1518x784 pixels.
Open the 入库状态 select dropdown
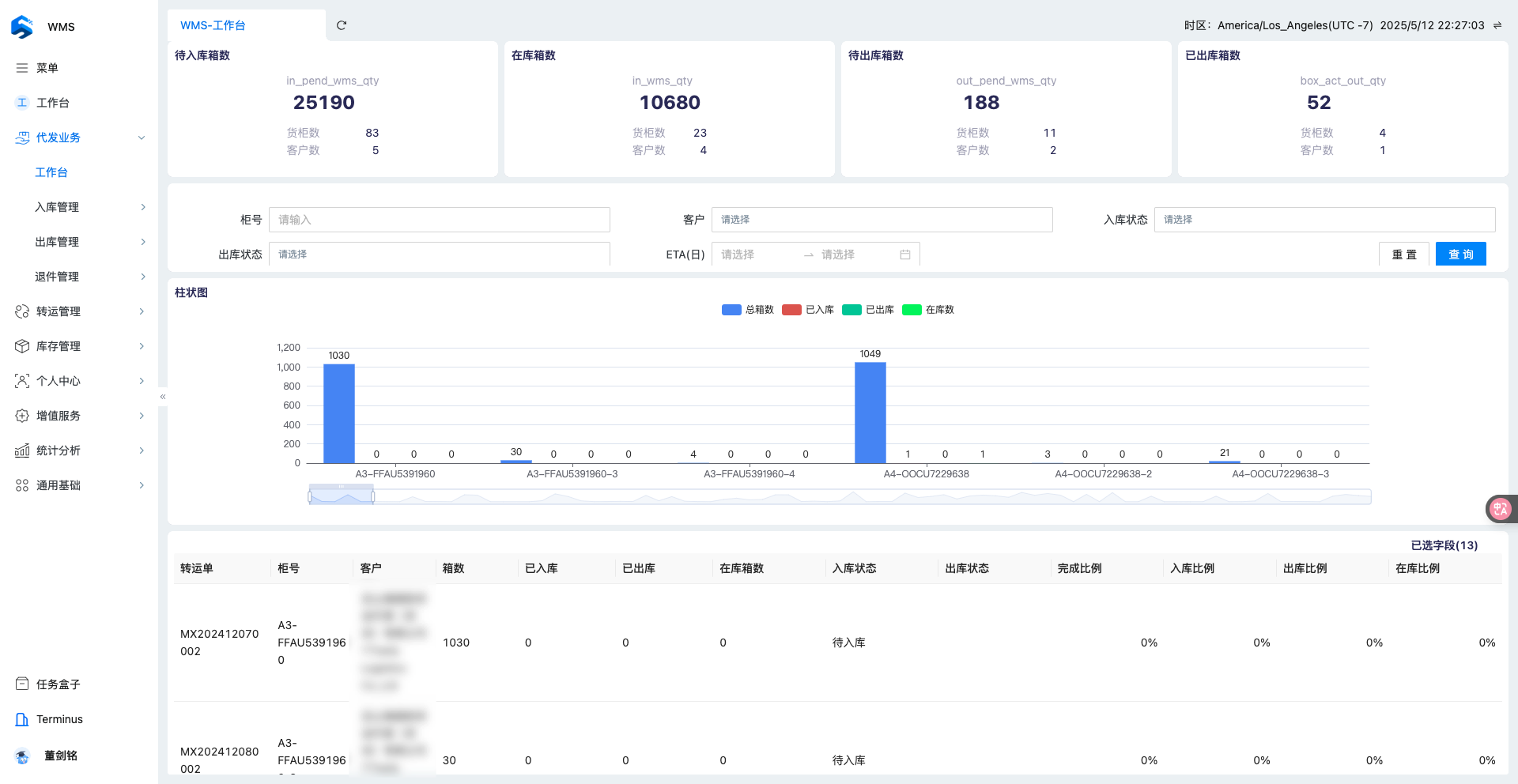coord(1324,220)
